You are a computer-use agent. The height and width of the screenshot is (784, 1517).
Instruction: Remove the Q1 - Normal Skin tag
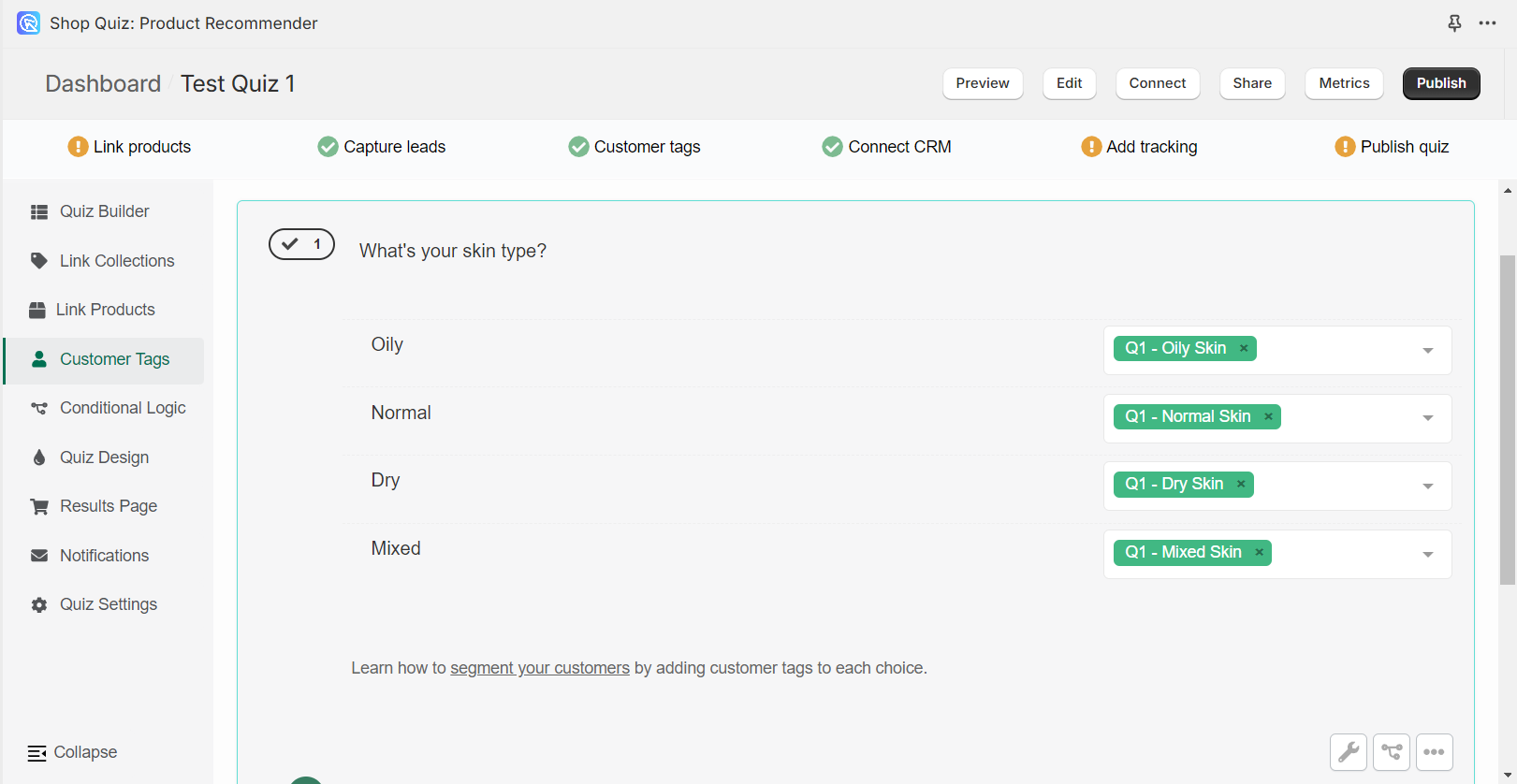(1269, 416)
